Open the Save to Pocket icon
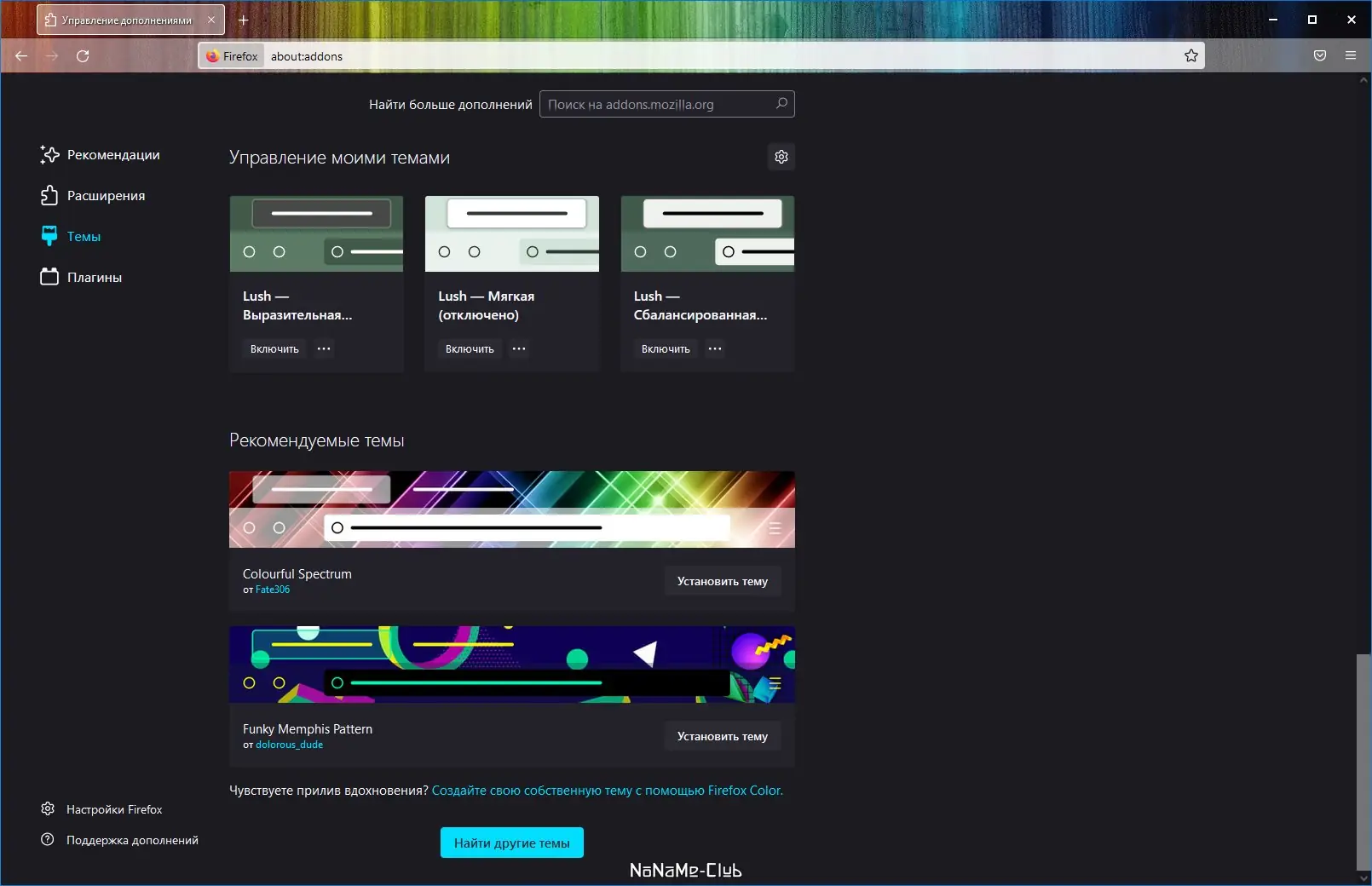The height and width of the screenshot is (886, 1372). (x=1320, y=56)
